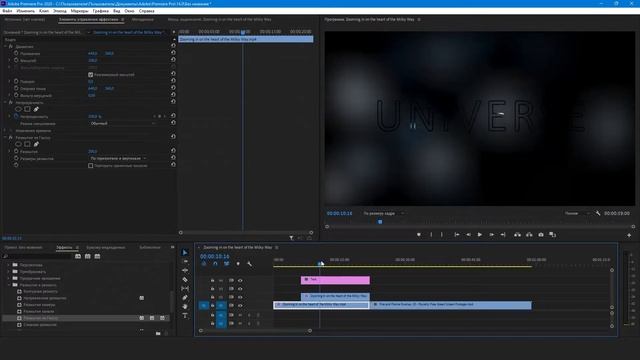Expand the Scale parameter arrow

click(10, 60)
